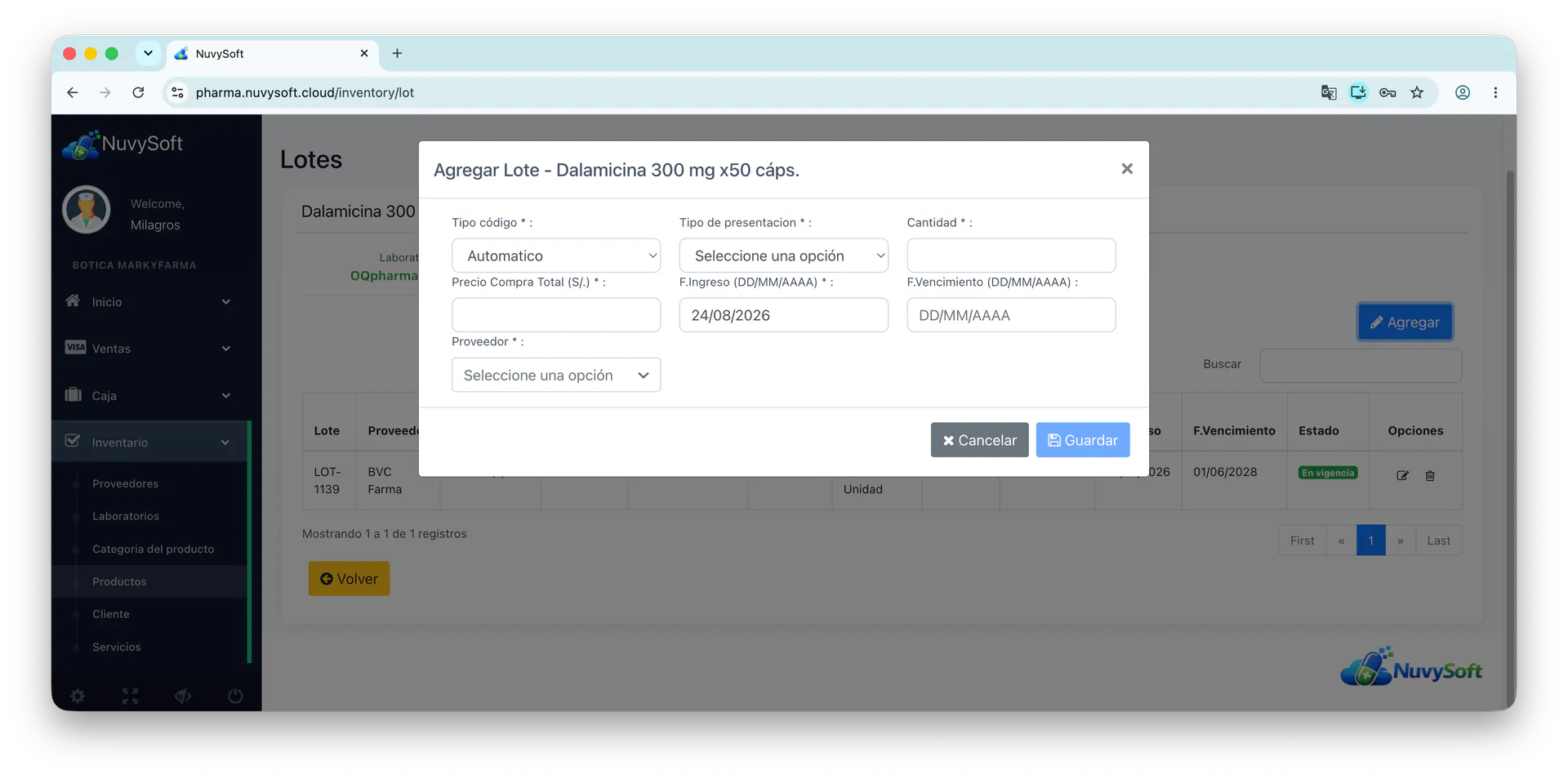Screen dimensions: 1568x779
Task: Click the next page » button
Action: (x=1400, y=541)
